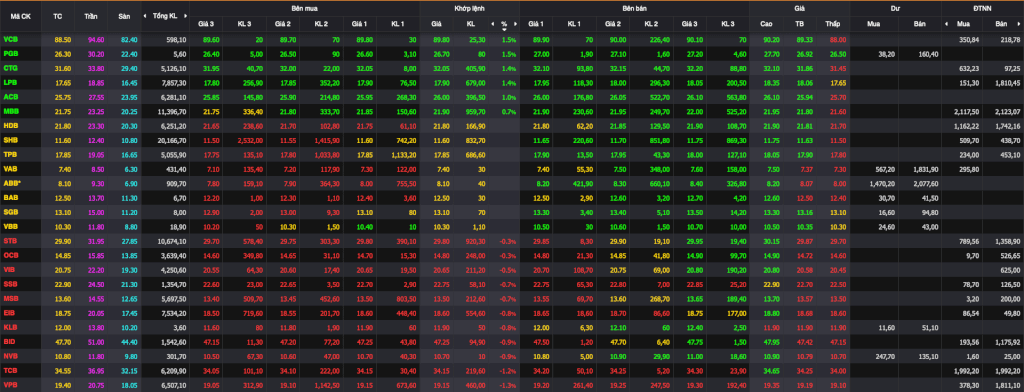
Task: Click left arrow before ĐTNN Mua header
Action: (x=946, y=24)
